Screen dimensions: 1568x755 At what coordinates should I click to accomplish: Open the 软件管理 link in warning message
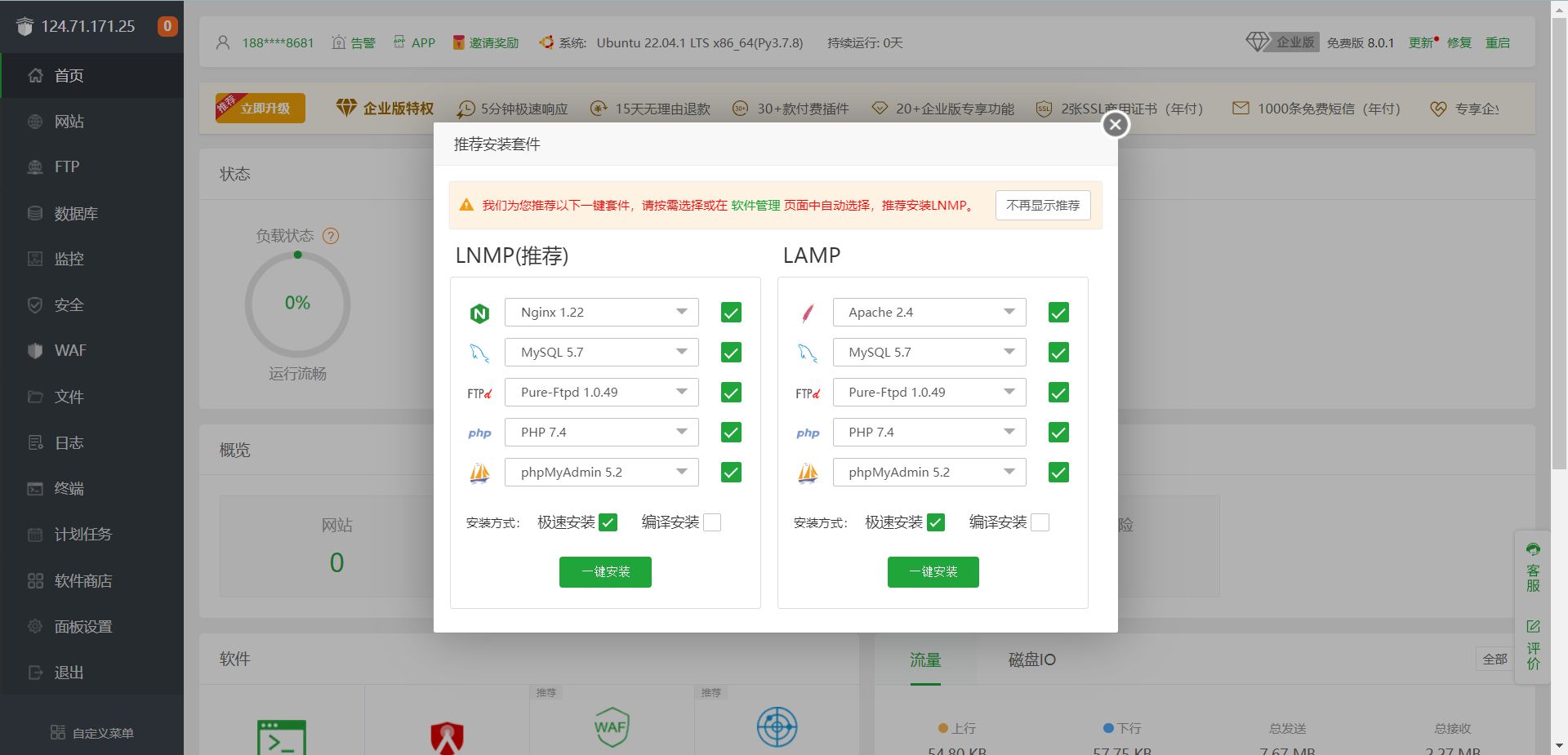tap(755, 206)
